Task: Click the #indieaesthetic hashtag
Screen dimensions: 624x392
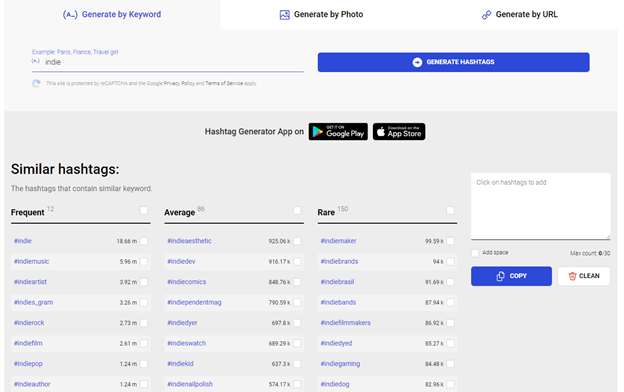Action: [x=189, y=241]
